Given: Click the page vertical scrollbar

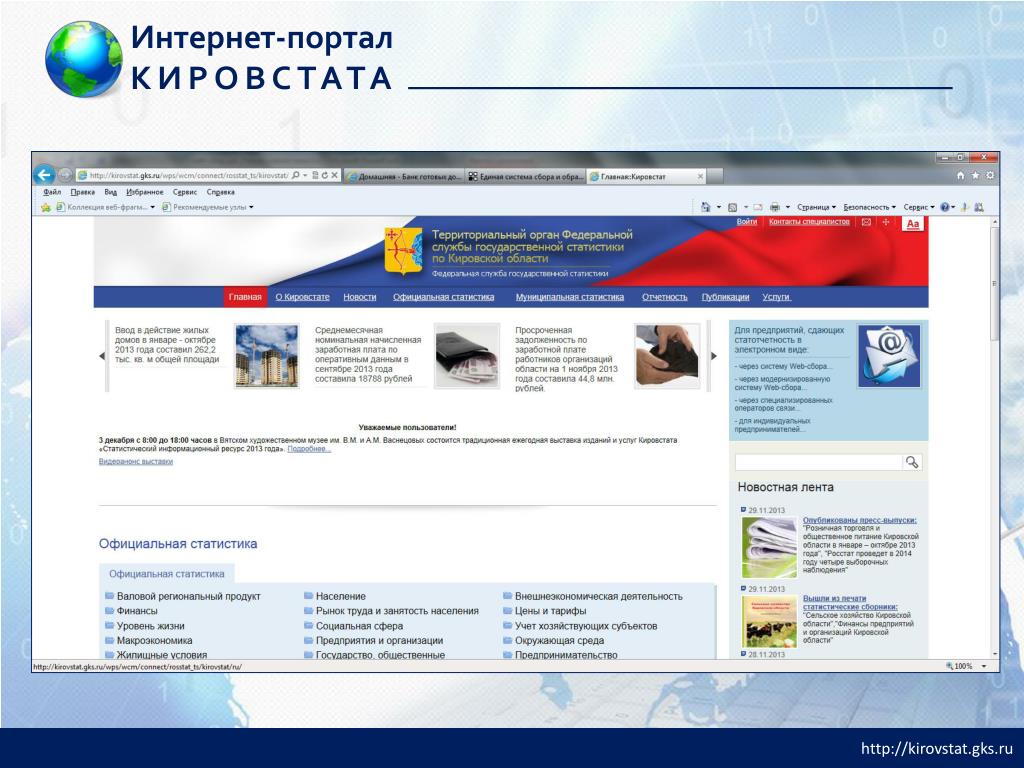Looking at the screenshot, I should pyautogui.click(x=995, y=438).
